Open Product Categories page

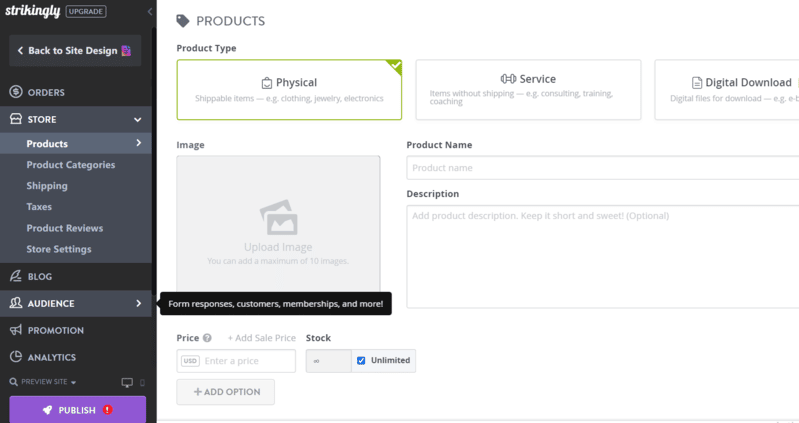click(71, 165)
